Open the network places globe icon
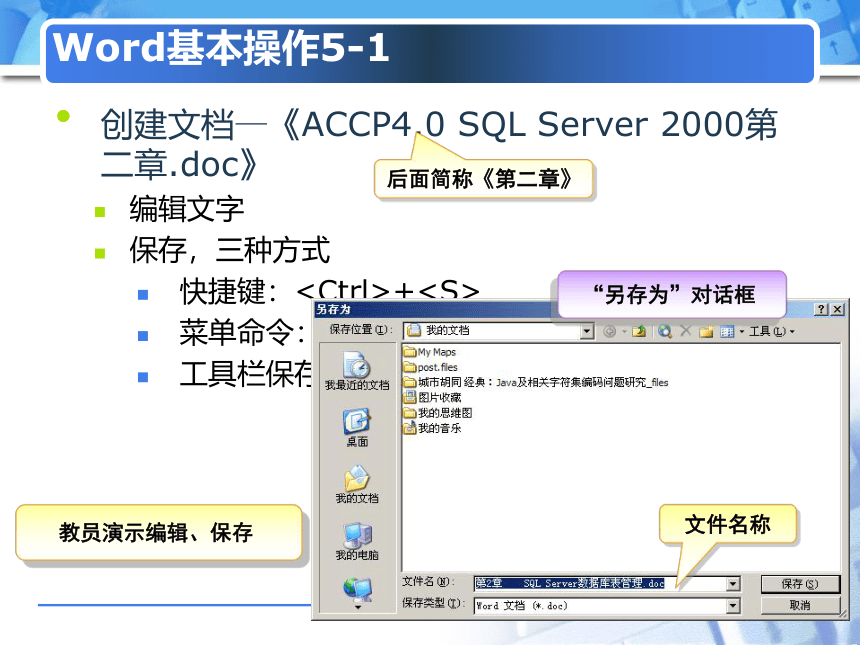Image resolution: width=860 pixels, height=645 pixels. (357, 590)
